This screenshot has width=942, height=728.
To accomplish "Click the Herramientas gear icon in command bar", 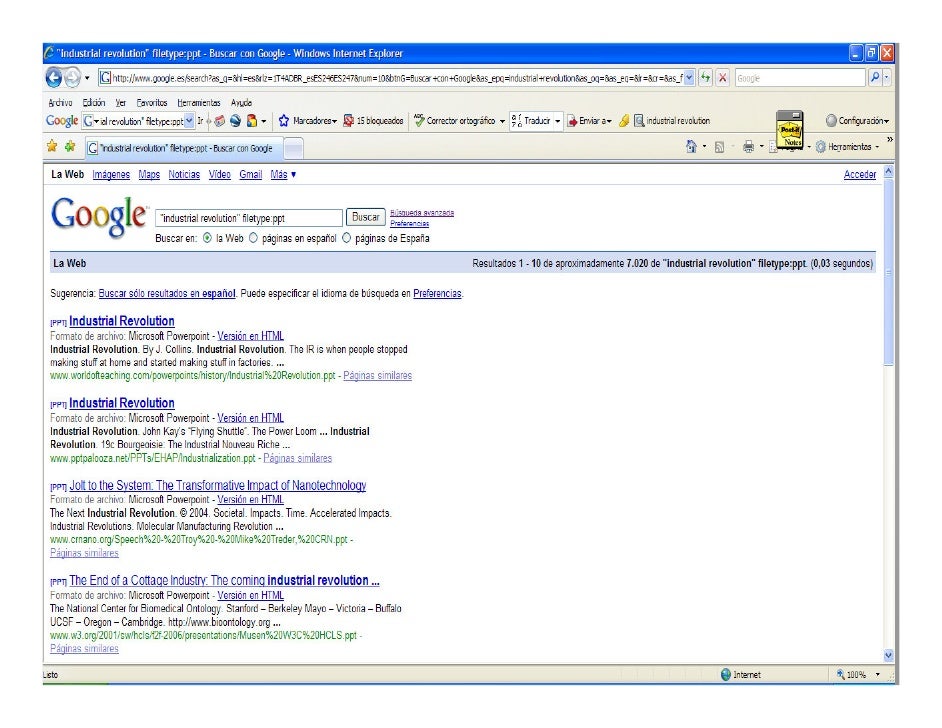I will (820, 147).
